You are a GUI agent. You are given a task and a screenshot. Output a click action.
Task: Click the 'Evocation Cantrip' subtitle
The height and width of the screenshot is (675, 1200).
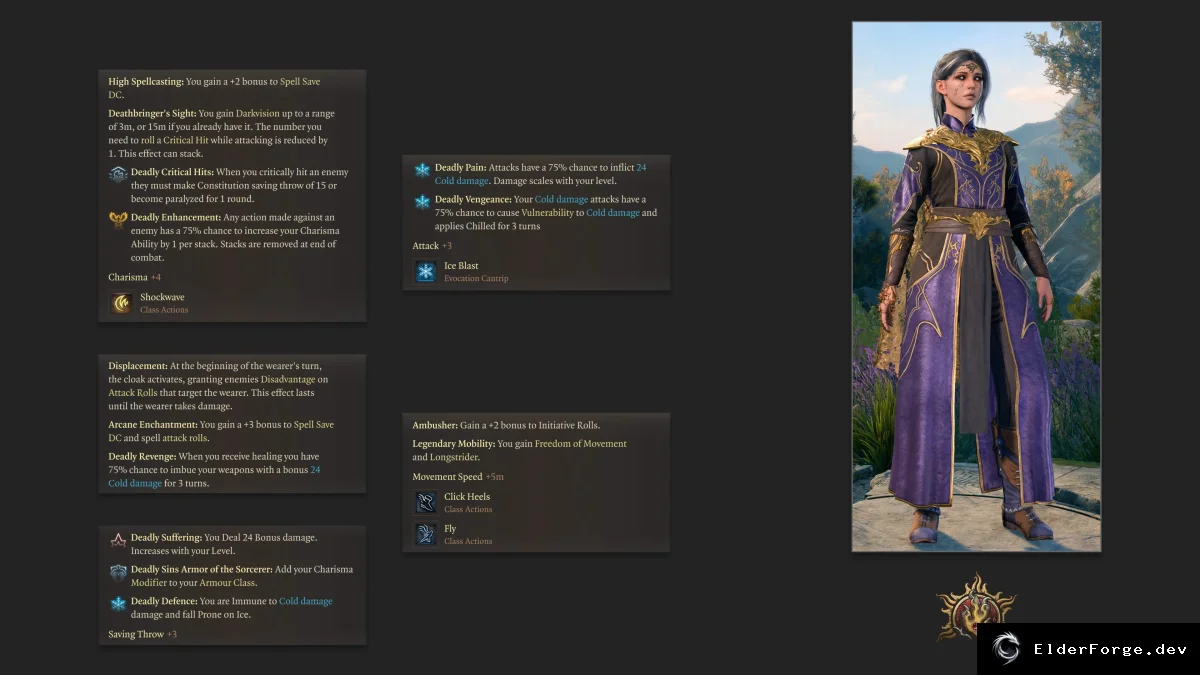pyautogui.click(x=476, y=278)
